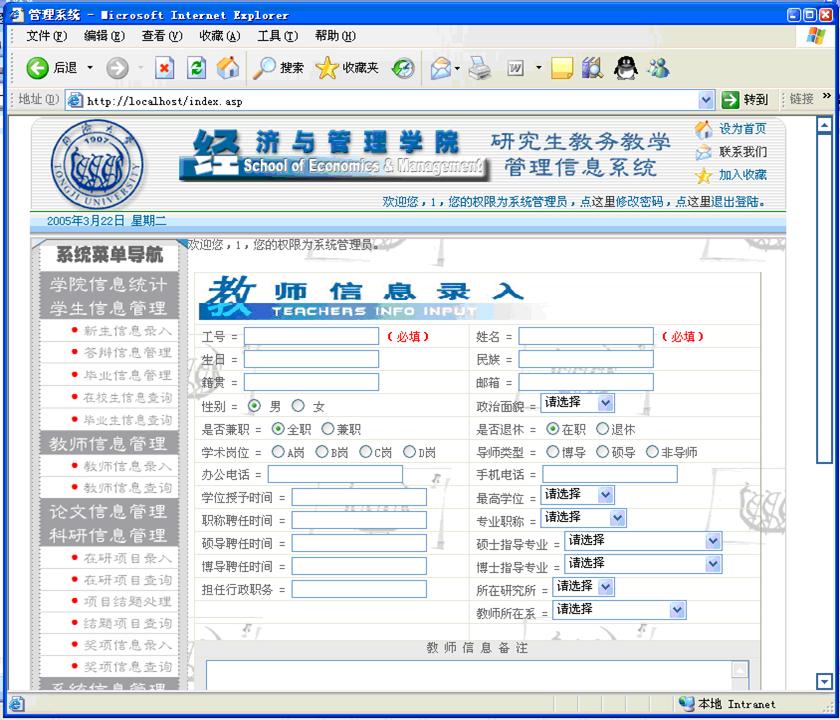840x720 pixels.
Task: Go to the browser Home icon
Action: tap(228, 68)
